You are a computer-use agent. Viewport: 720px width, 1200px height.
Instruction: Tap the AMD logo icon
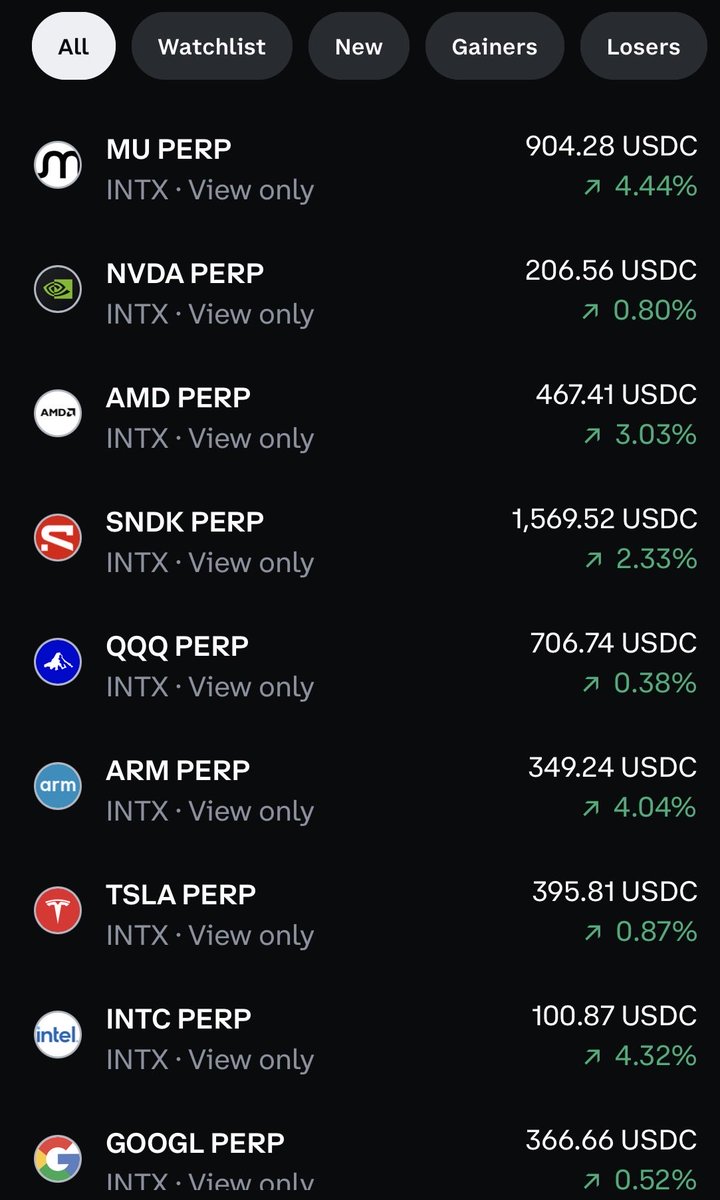(x=58, y=413)
